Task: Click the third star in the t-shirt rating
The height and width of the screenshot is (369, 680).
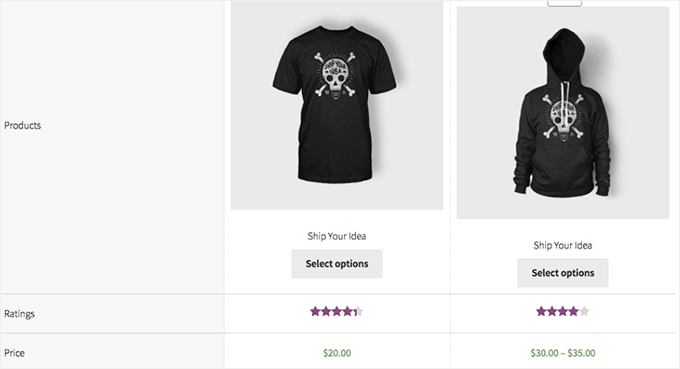Action: 337,311
